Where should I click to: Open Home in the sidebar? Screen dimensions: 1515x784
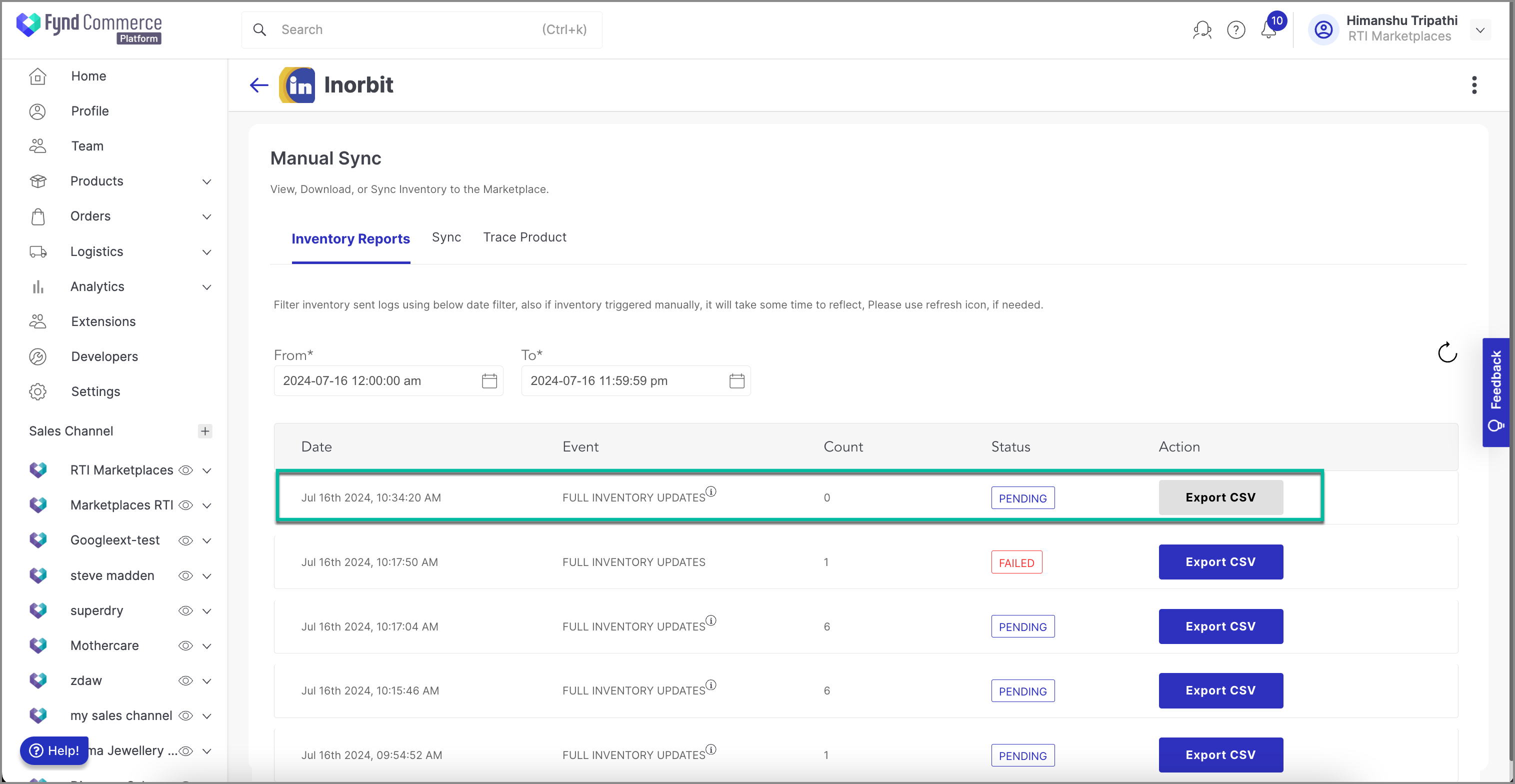pyautogui.click(x=88, y=76)
